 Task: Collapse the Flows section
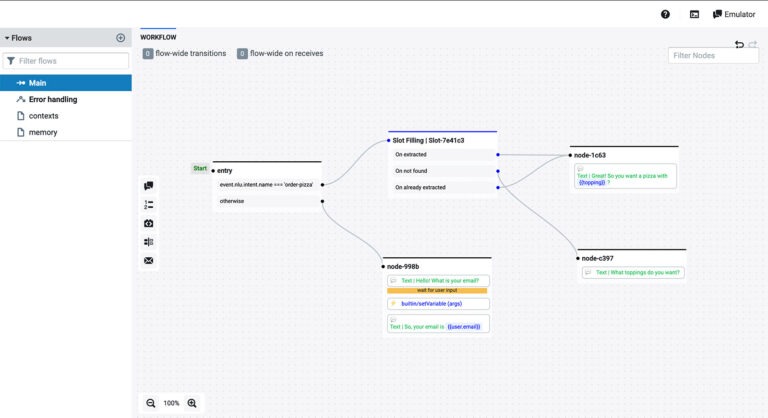pos(7,38)
